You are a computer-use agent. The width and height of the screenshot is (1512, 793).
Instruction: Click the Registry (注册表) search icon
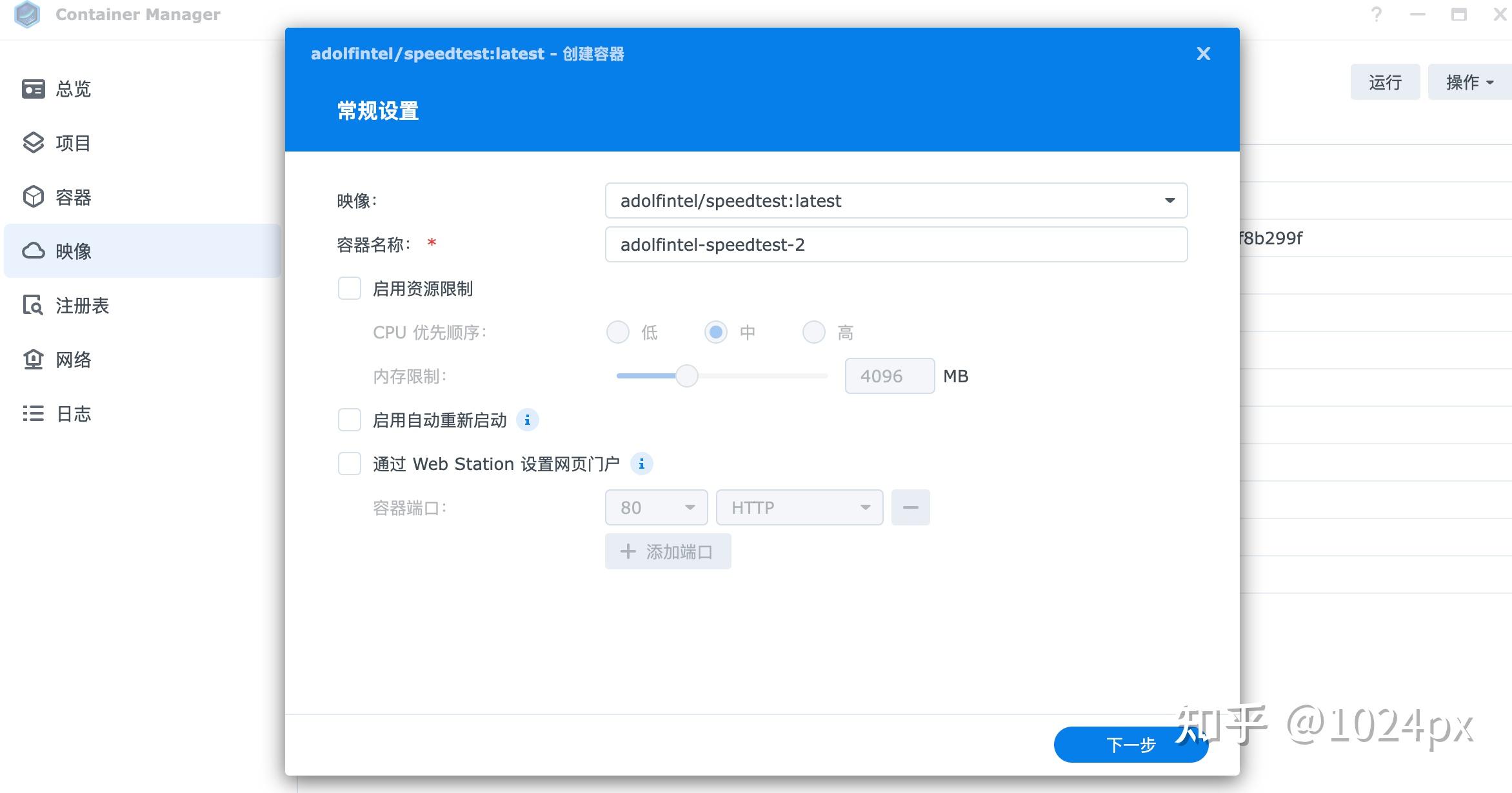coord(34,306)
